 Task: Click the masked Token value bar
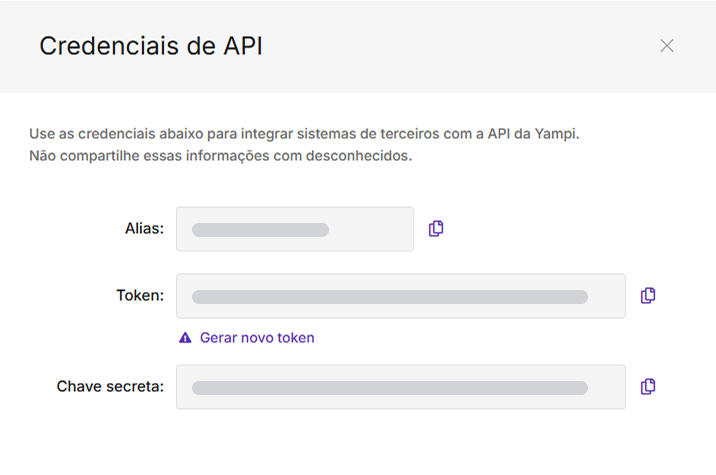tap(390, 297)
